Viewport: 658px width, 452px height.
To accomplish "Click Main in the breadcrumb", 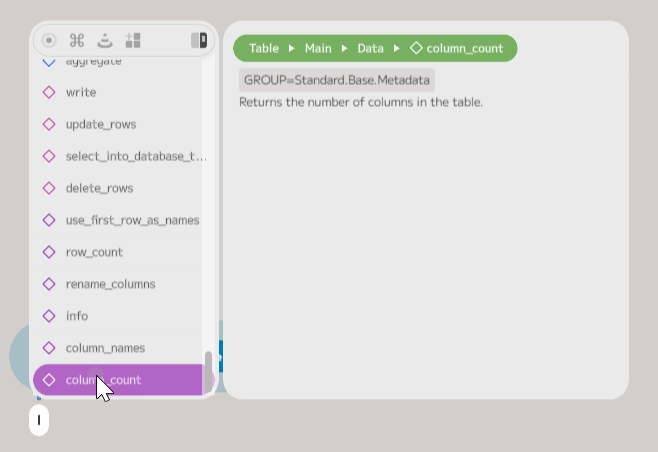I will click(x=318, y=49).
